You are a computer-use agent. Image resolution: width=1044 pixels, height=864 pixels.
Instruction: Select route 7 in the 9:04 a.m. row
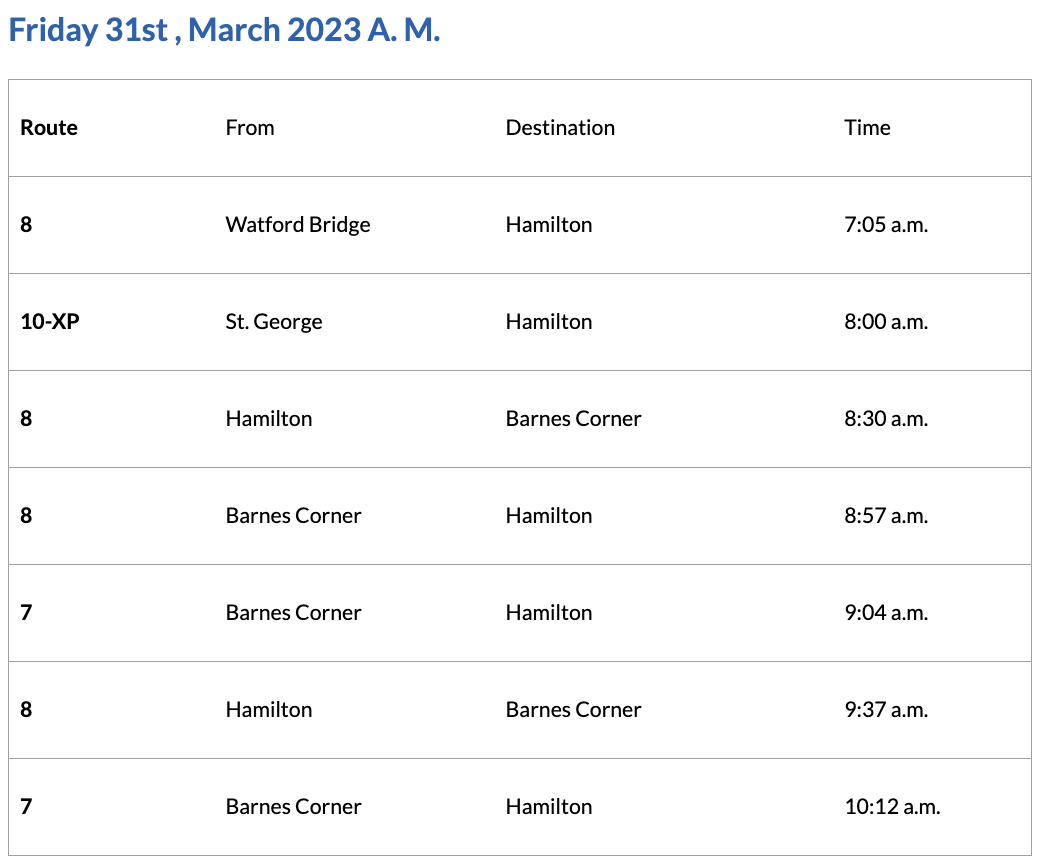(26, 613)
